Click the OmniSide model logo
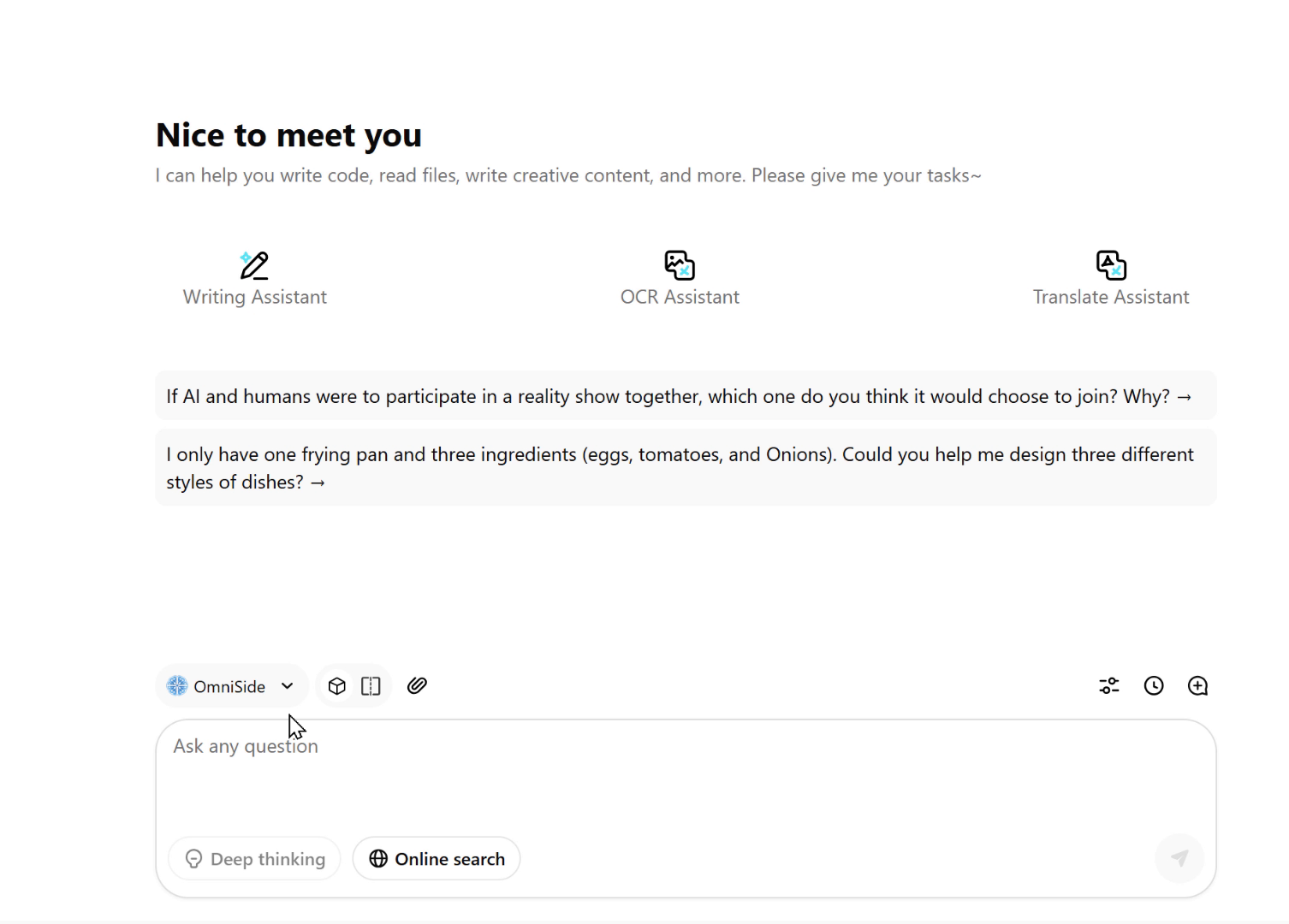The width and height of the screenshot is (1289, 924). (x=177, y=686)
